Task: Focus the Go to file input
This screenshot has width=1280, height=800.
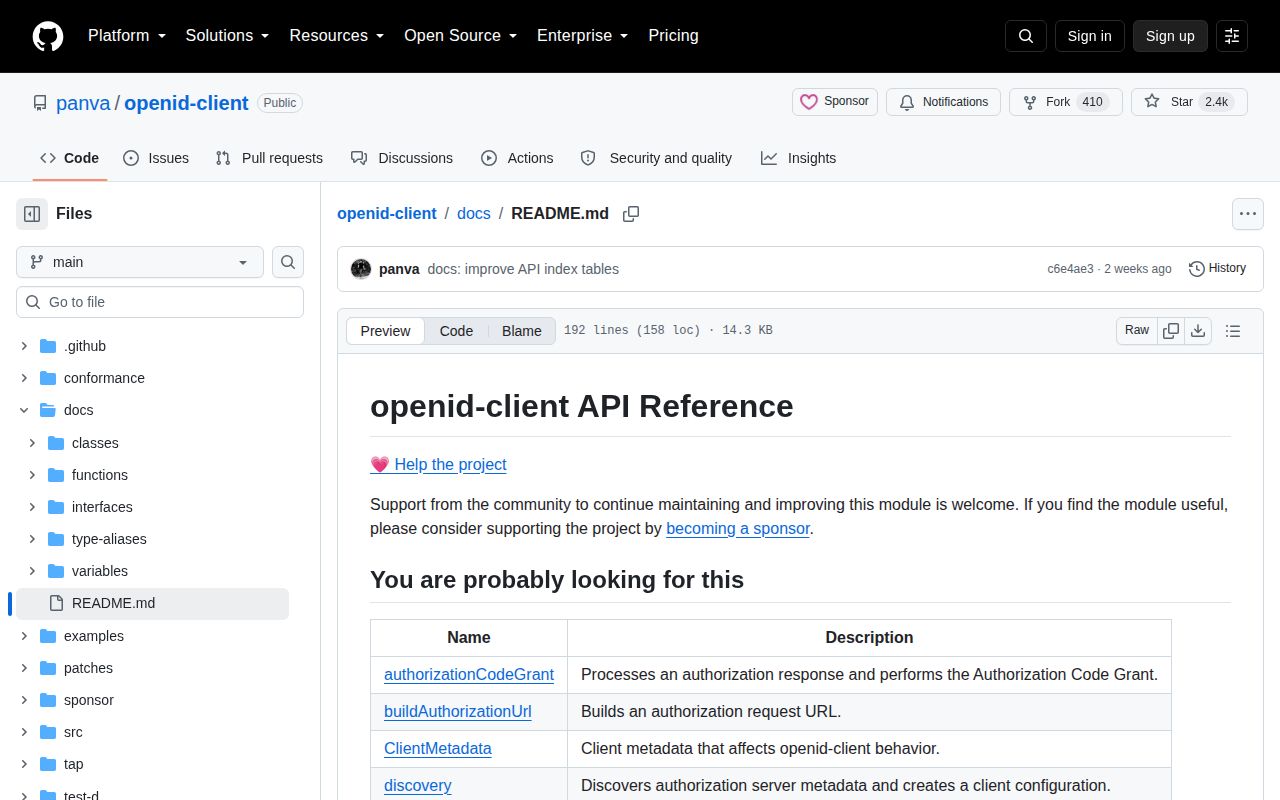Action: [160, 302]
